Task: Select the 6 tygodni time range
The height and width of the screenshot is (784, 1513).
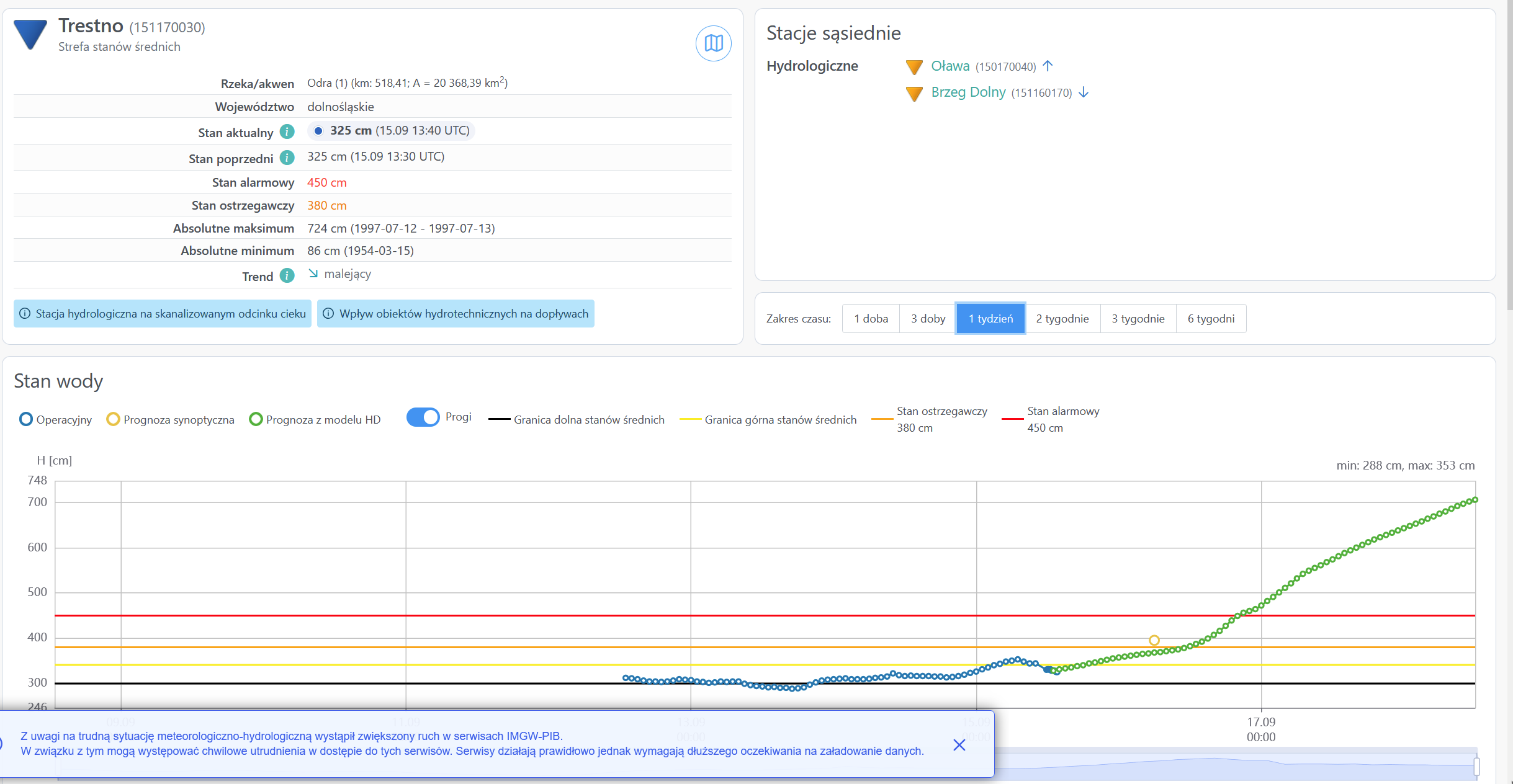Action: pos(1210,319)
